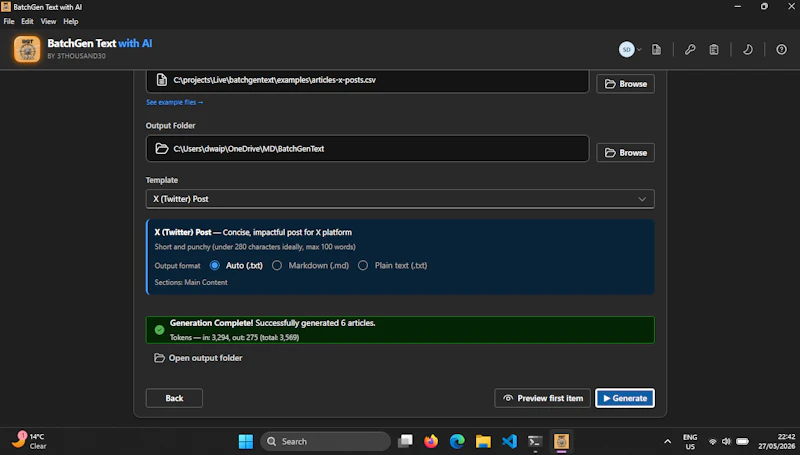Click the BatchGen Text taskbar icon

[561, 441]
